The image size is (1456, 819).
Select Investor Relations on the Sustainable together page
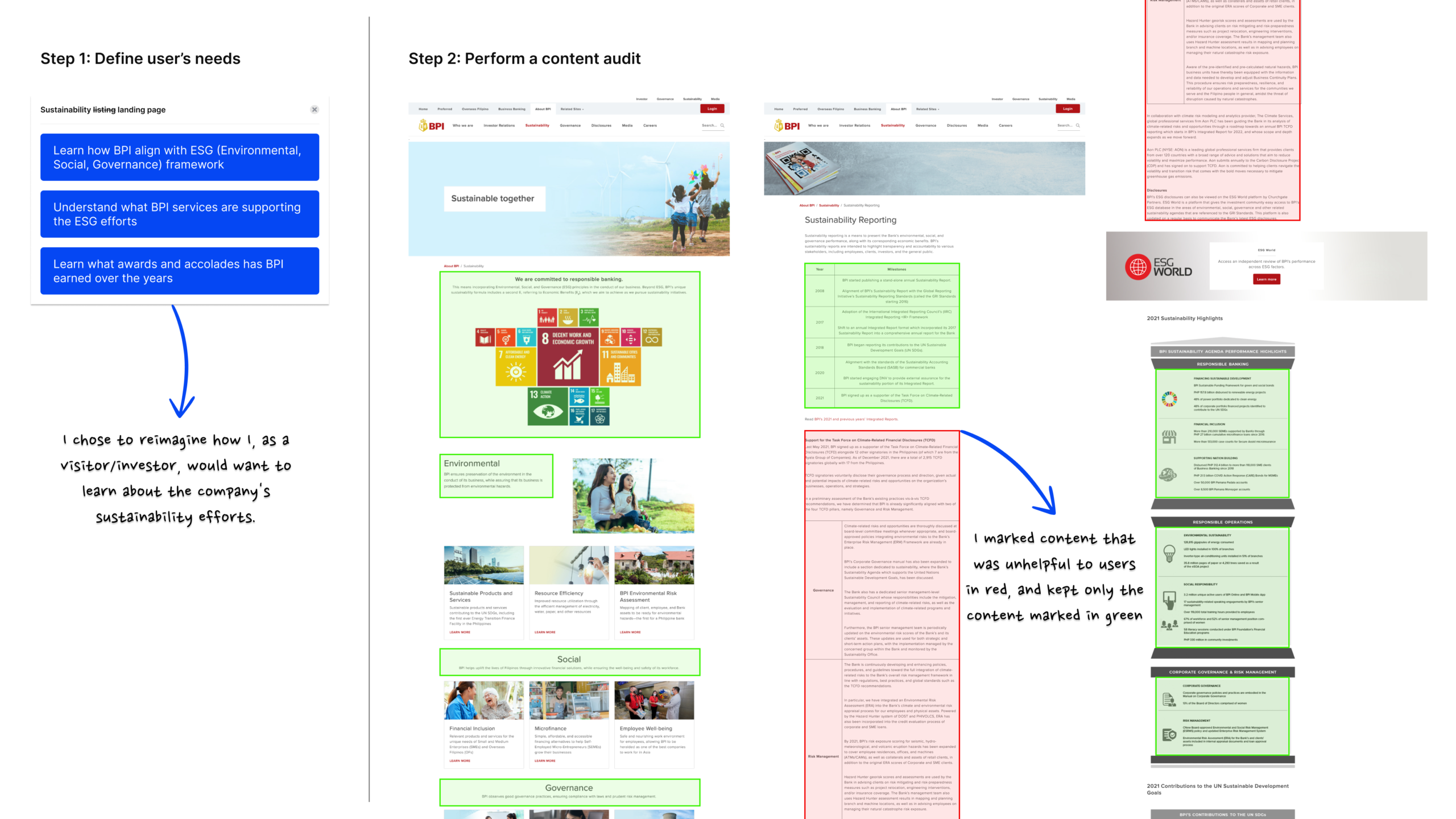click(499, 125)
